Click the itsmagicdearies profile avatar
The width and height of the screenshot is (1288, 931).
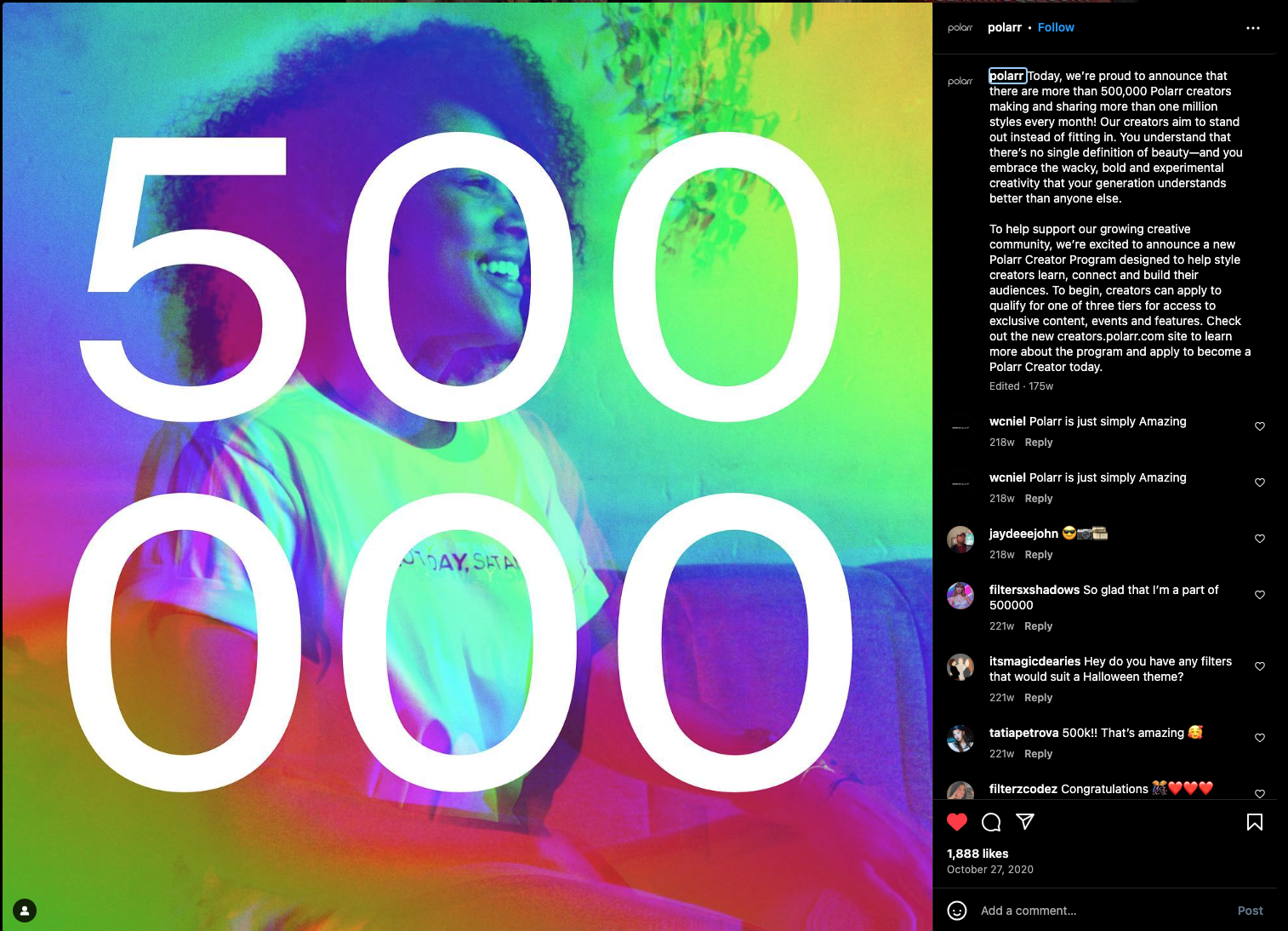coord(960,667)
